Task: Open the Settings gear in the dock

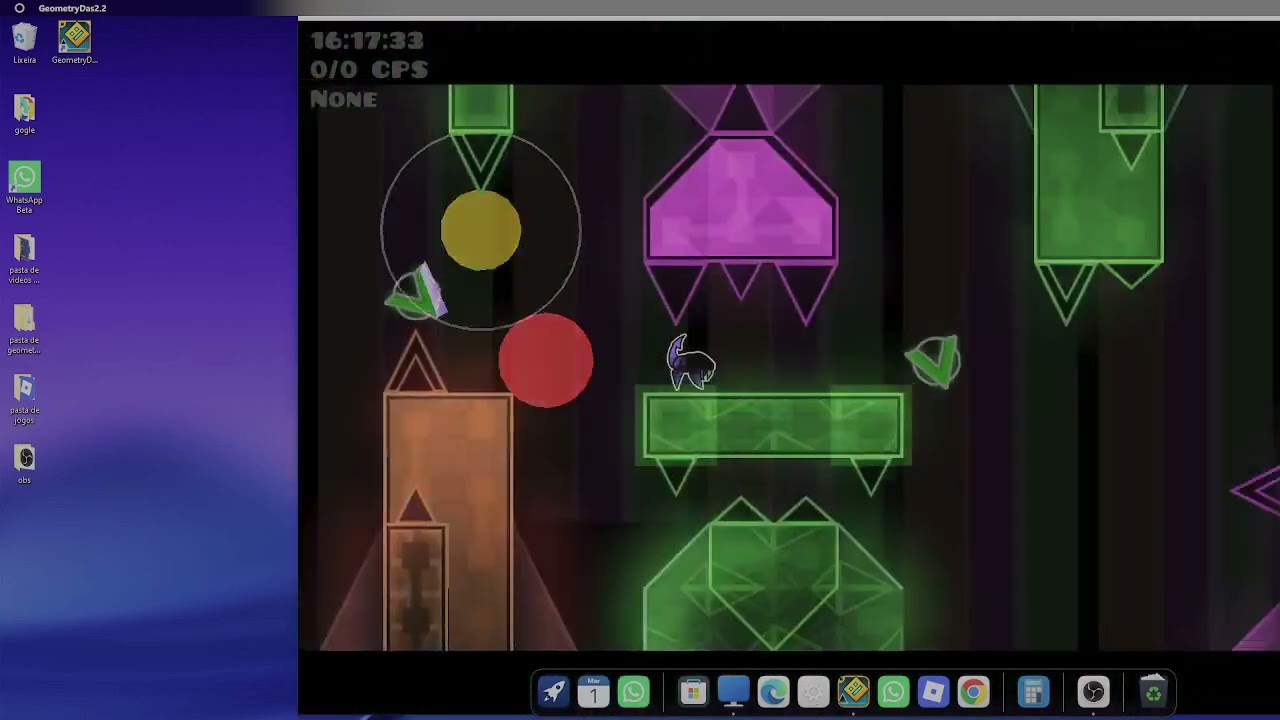Action: click(813, 692)
